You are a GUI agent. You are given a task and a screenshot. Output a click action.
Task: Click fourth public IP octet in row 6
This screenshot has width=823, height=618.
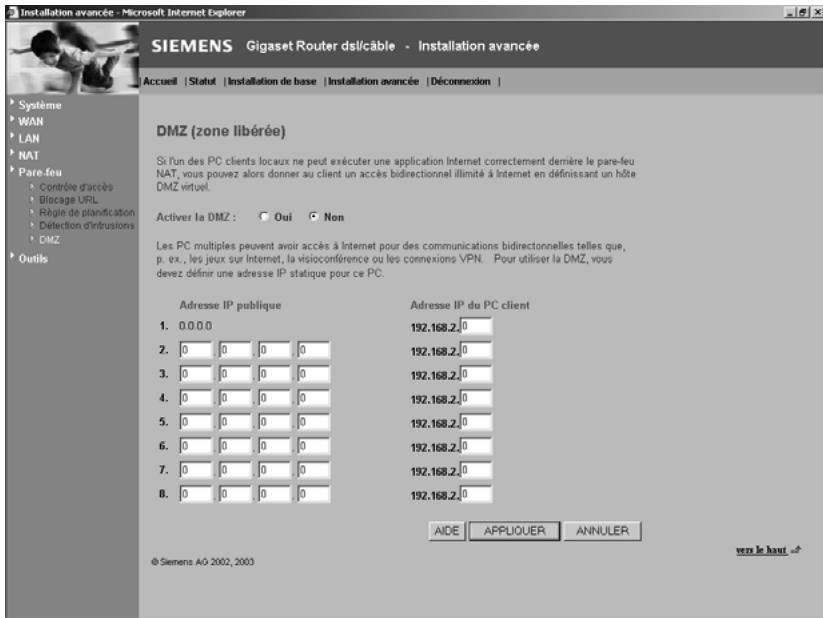click(x=314, y=446)
